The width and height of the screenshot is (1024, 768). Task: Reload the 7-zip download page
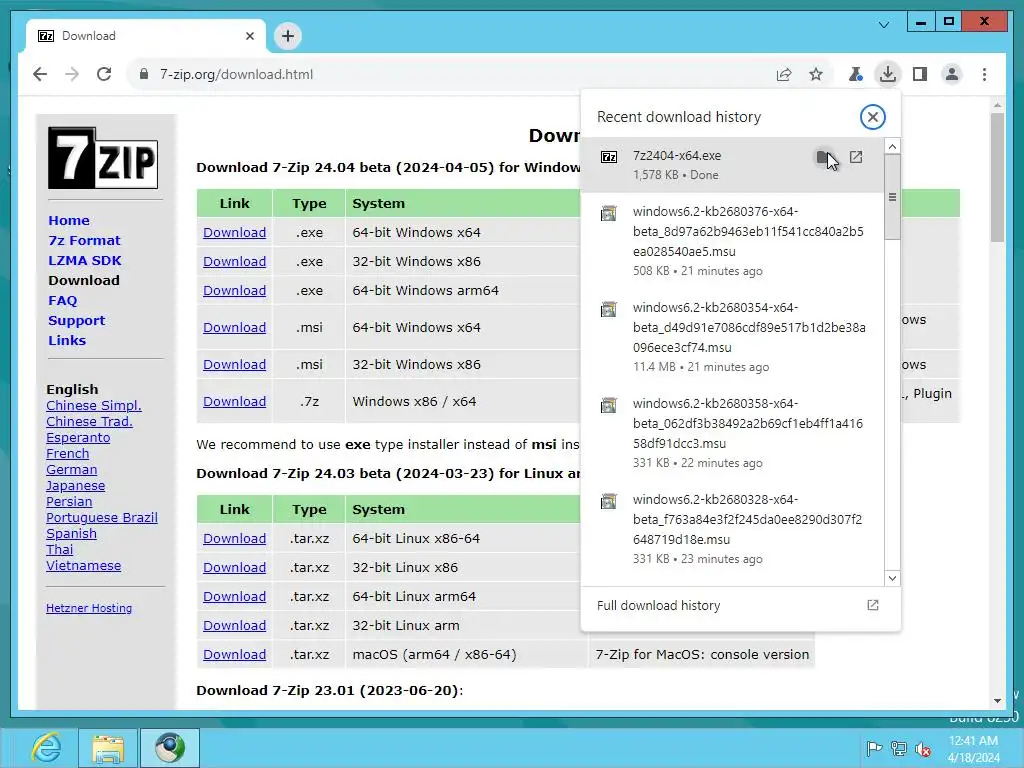tap(104, 74)
